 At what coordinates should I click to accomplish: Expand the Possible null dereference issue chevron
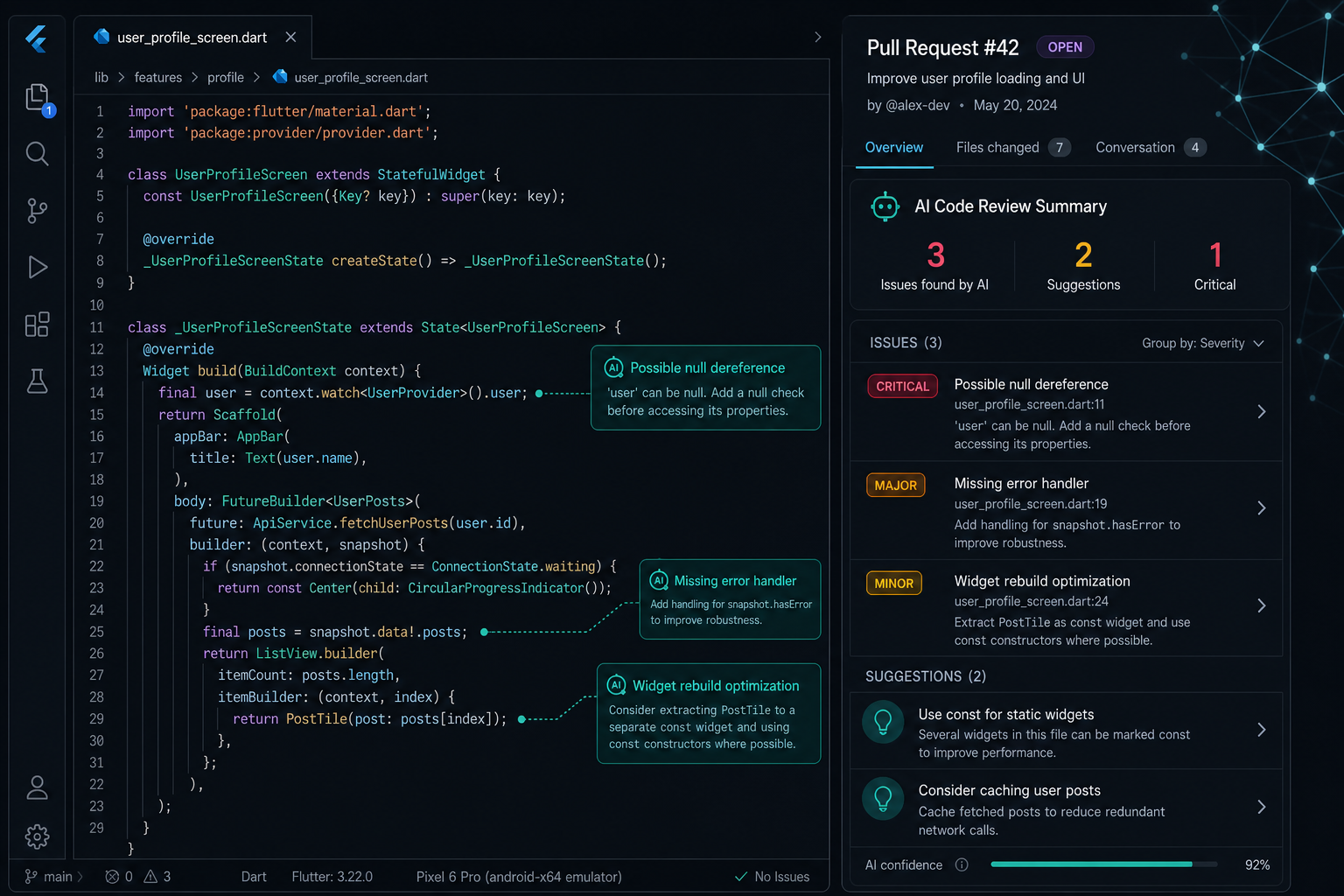pyautogui.click(x=1261, y=411)
